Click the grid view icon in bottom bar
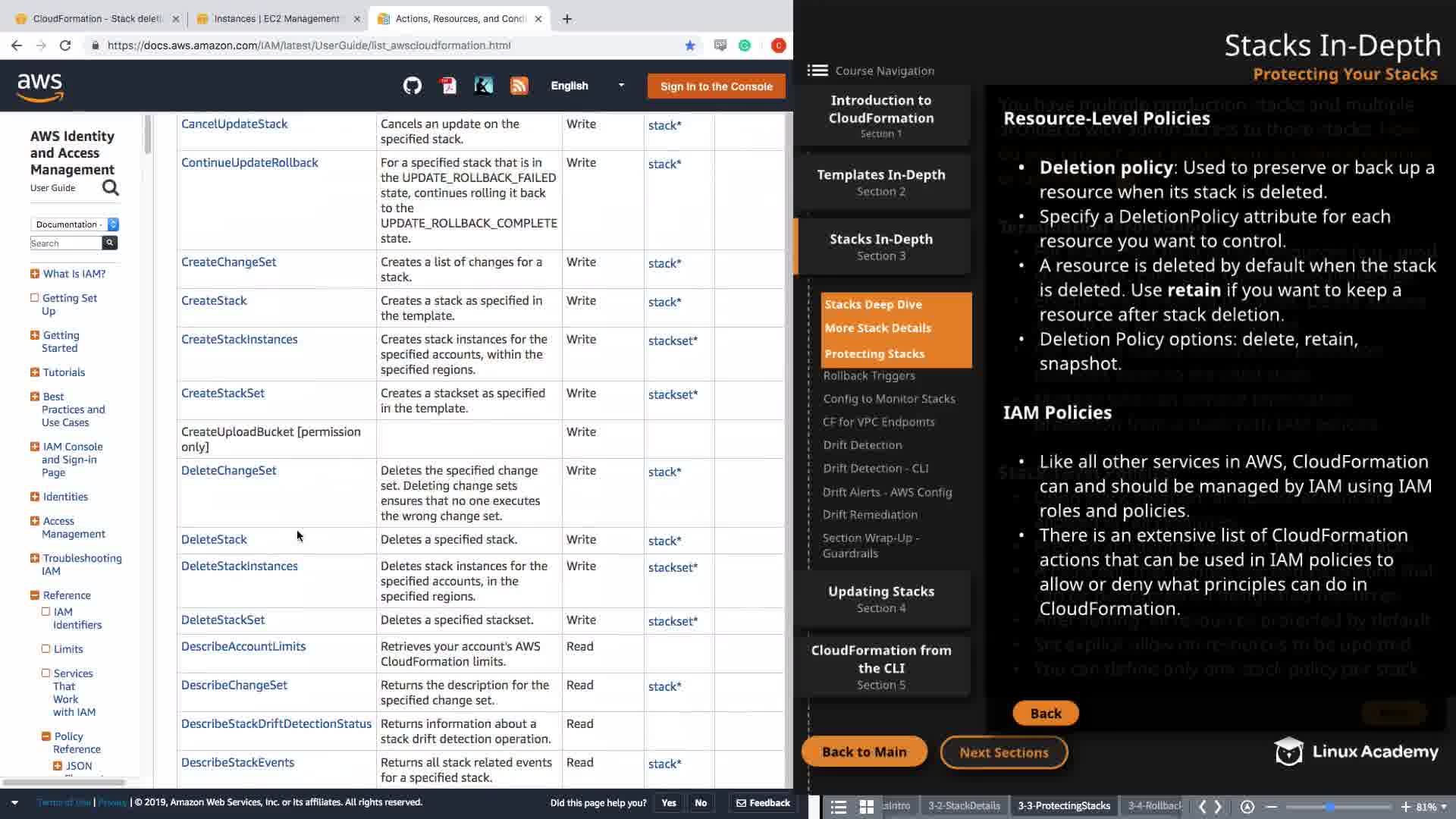The image size is (1456, 819). (866, 807)
